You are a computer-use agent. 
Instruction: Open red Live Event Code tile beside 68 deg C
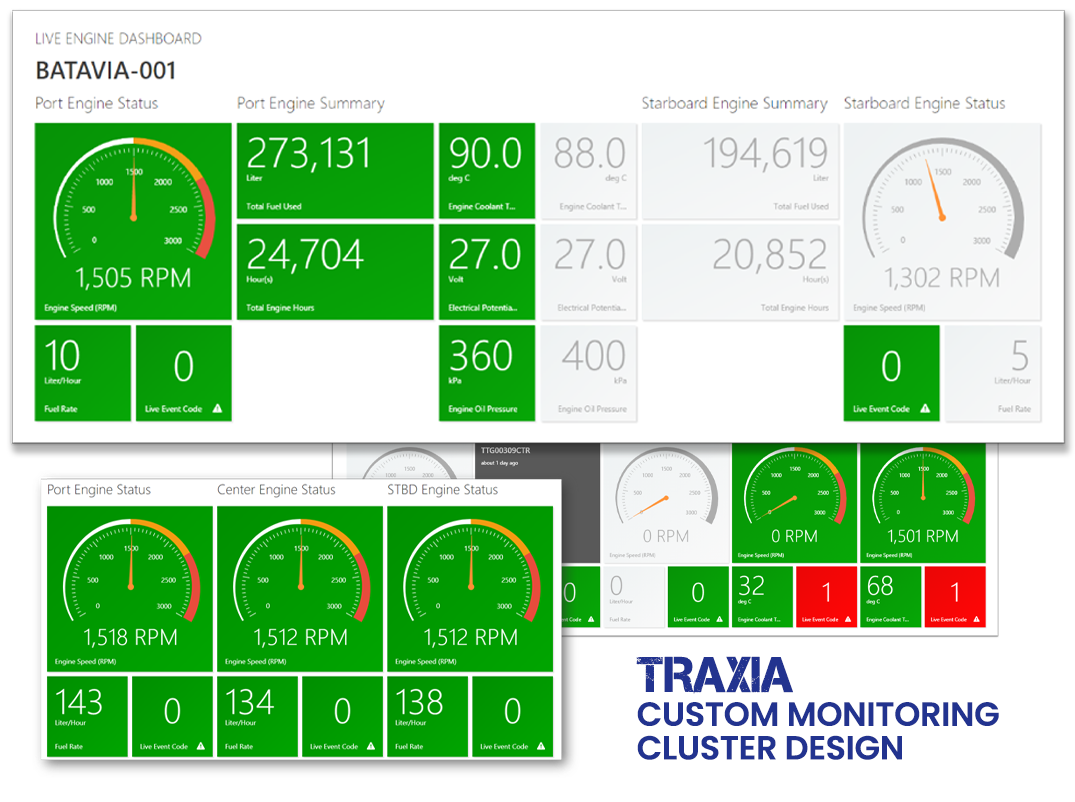coord(955,596)
